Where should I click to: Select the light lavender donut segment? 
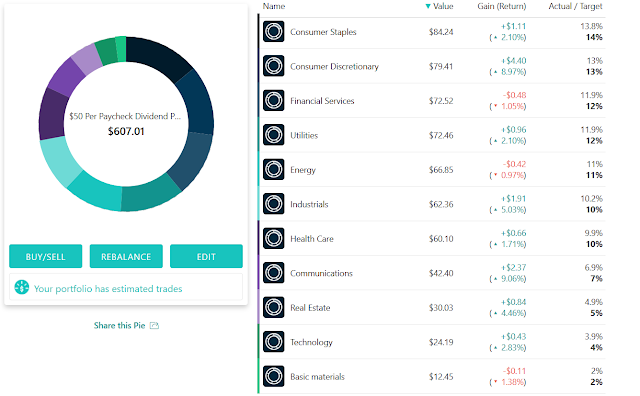pyautogui.click(x=87, y=60)
